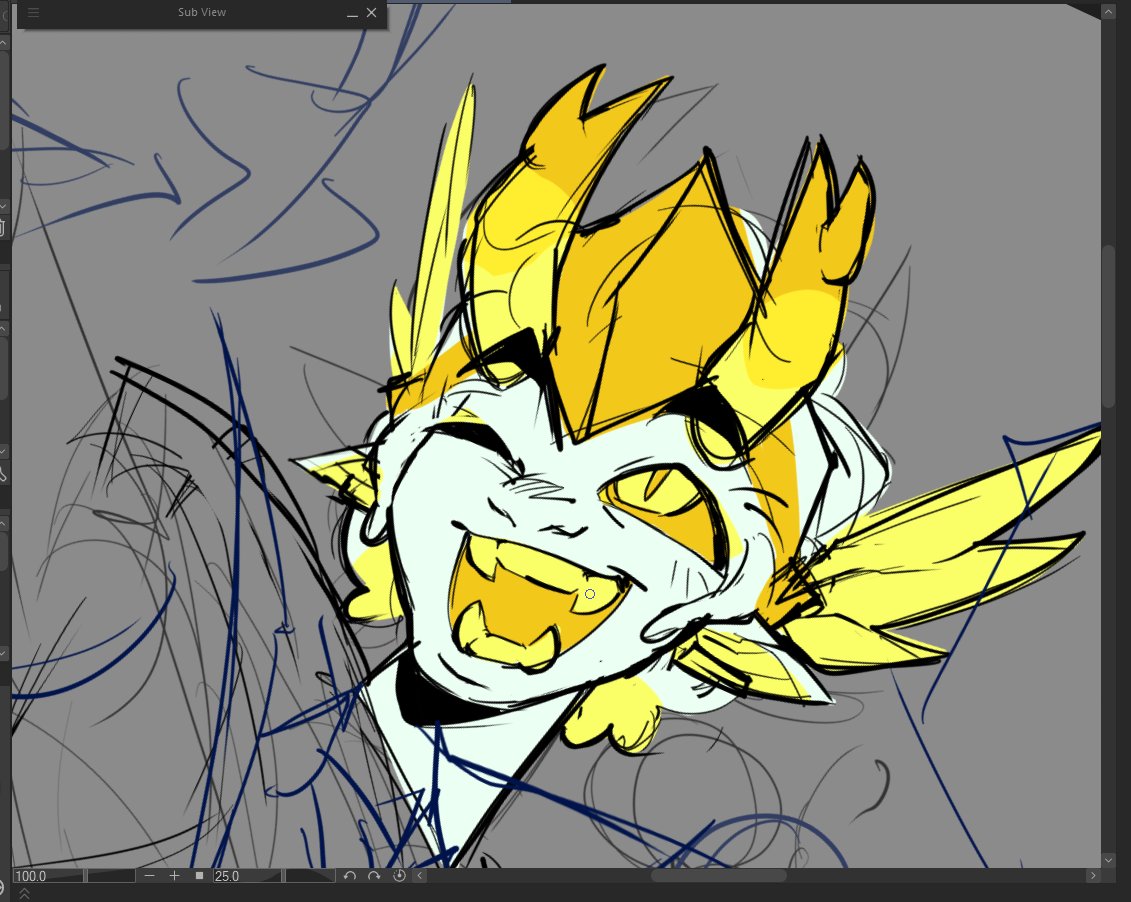Open the Sub View panel hamburger menu
Screen dimensions: 1131x902
click(33, 12)
